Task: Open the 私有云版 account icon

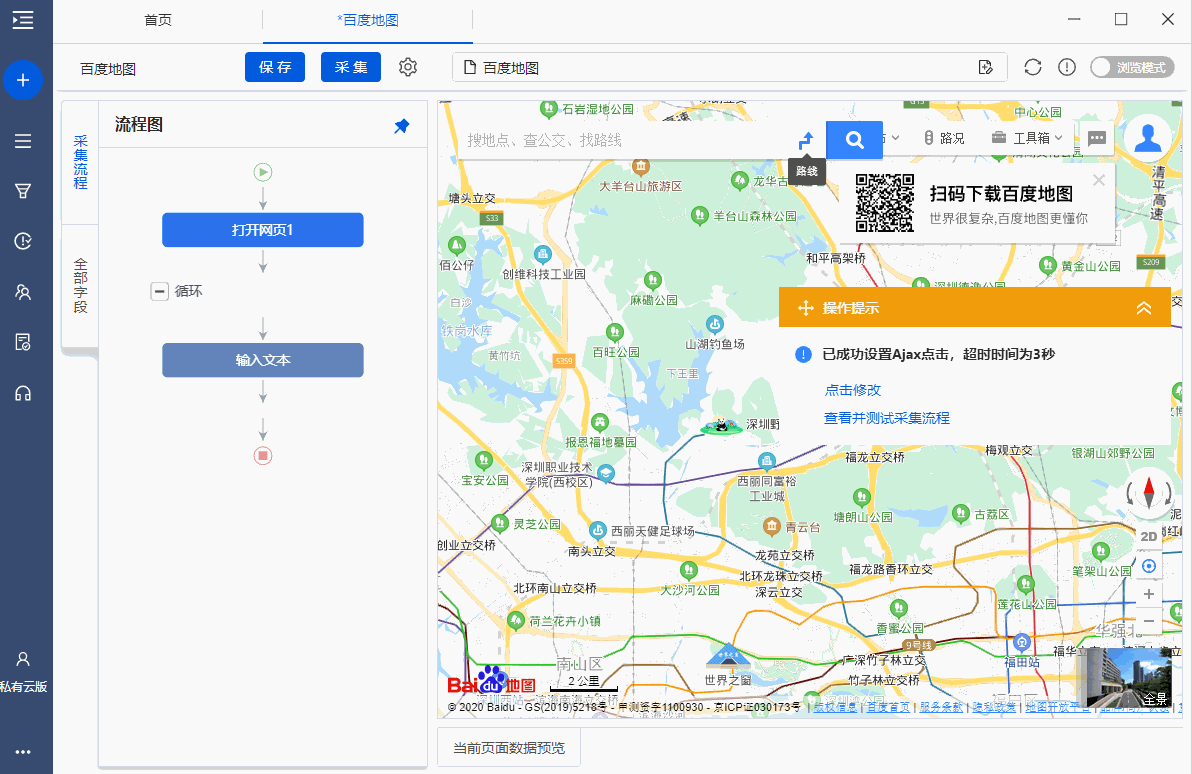Action: point(23,659)
